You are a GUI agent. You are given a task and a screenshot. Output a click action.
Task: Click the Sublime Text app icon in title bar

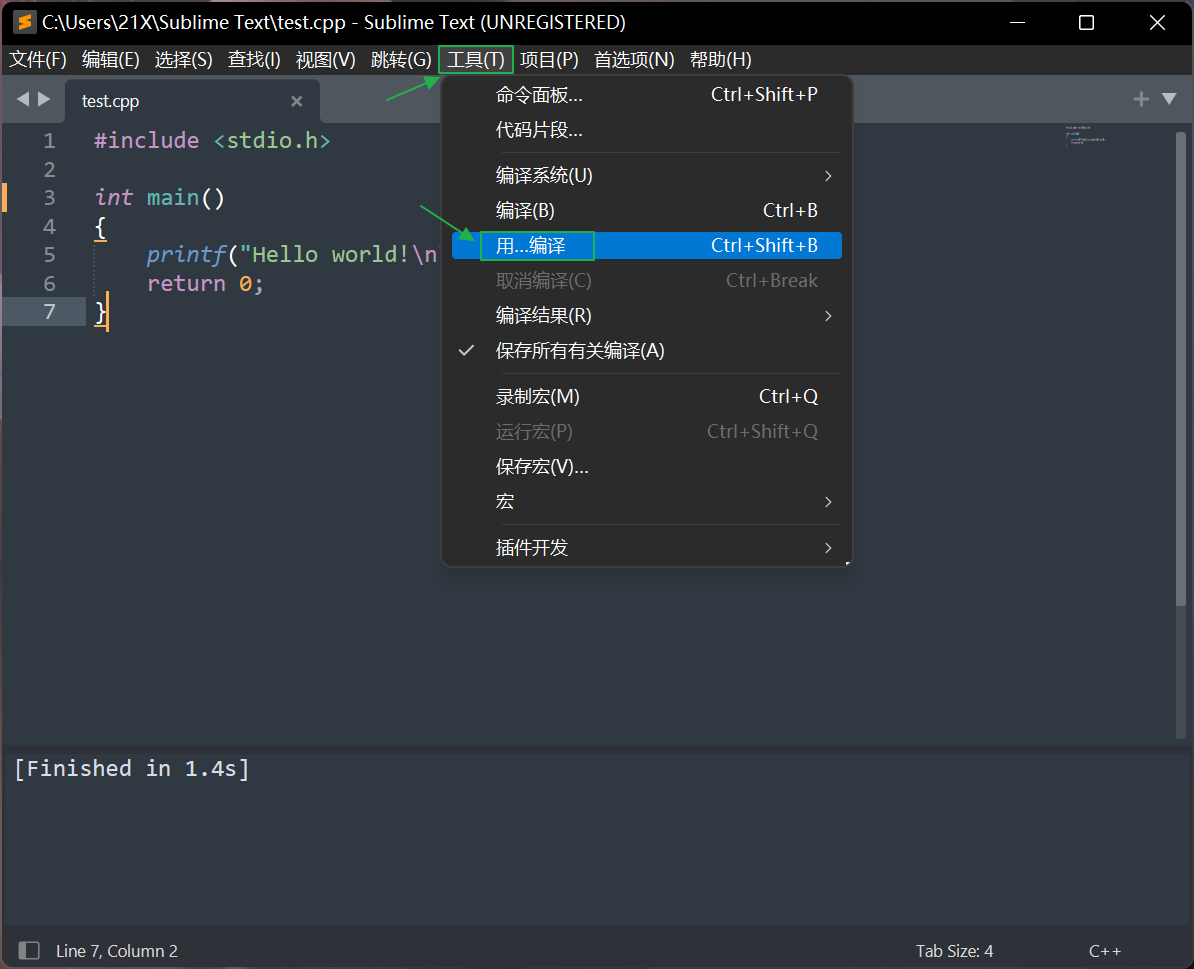point(24,22)
